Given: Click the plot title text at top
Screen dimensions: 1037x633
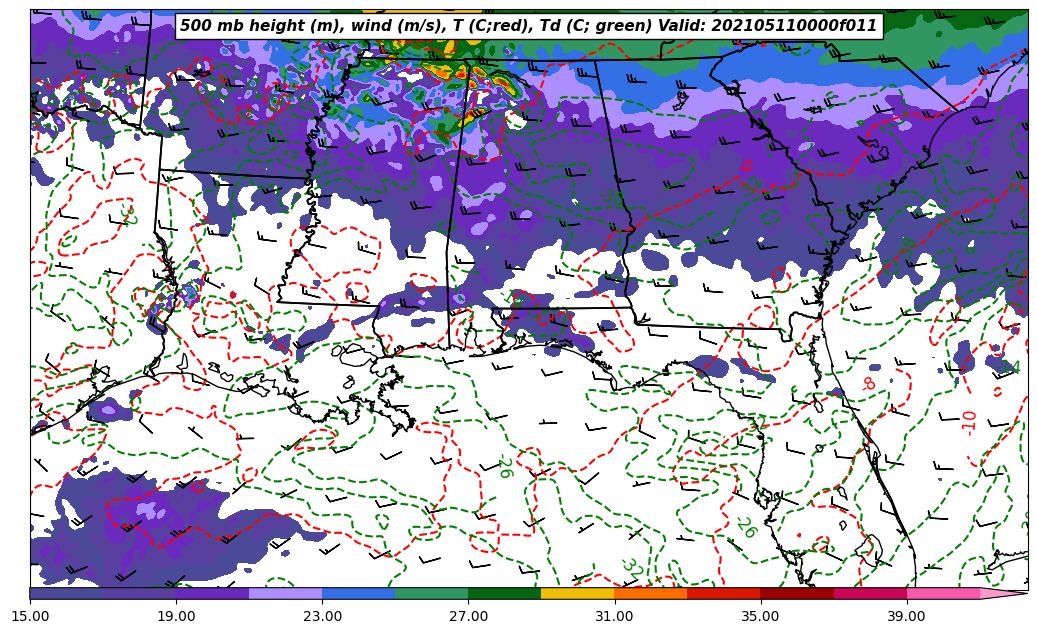Looking at the screenshot, I should pyautogui.click(x=528, y=26).
